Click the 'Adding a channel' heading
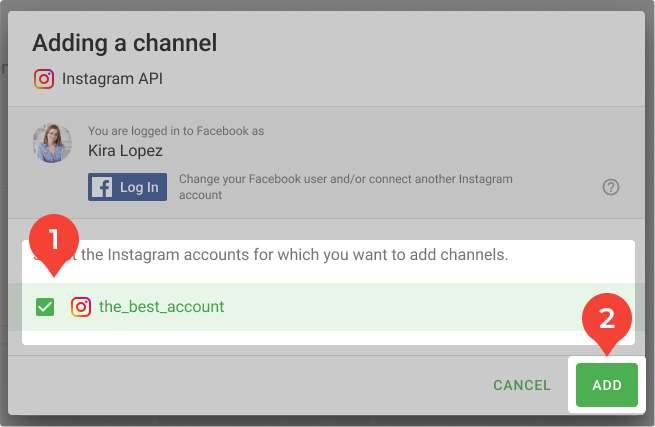Image resolution: width=655 pixels, height=427 pixels. 125,43
